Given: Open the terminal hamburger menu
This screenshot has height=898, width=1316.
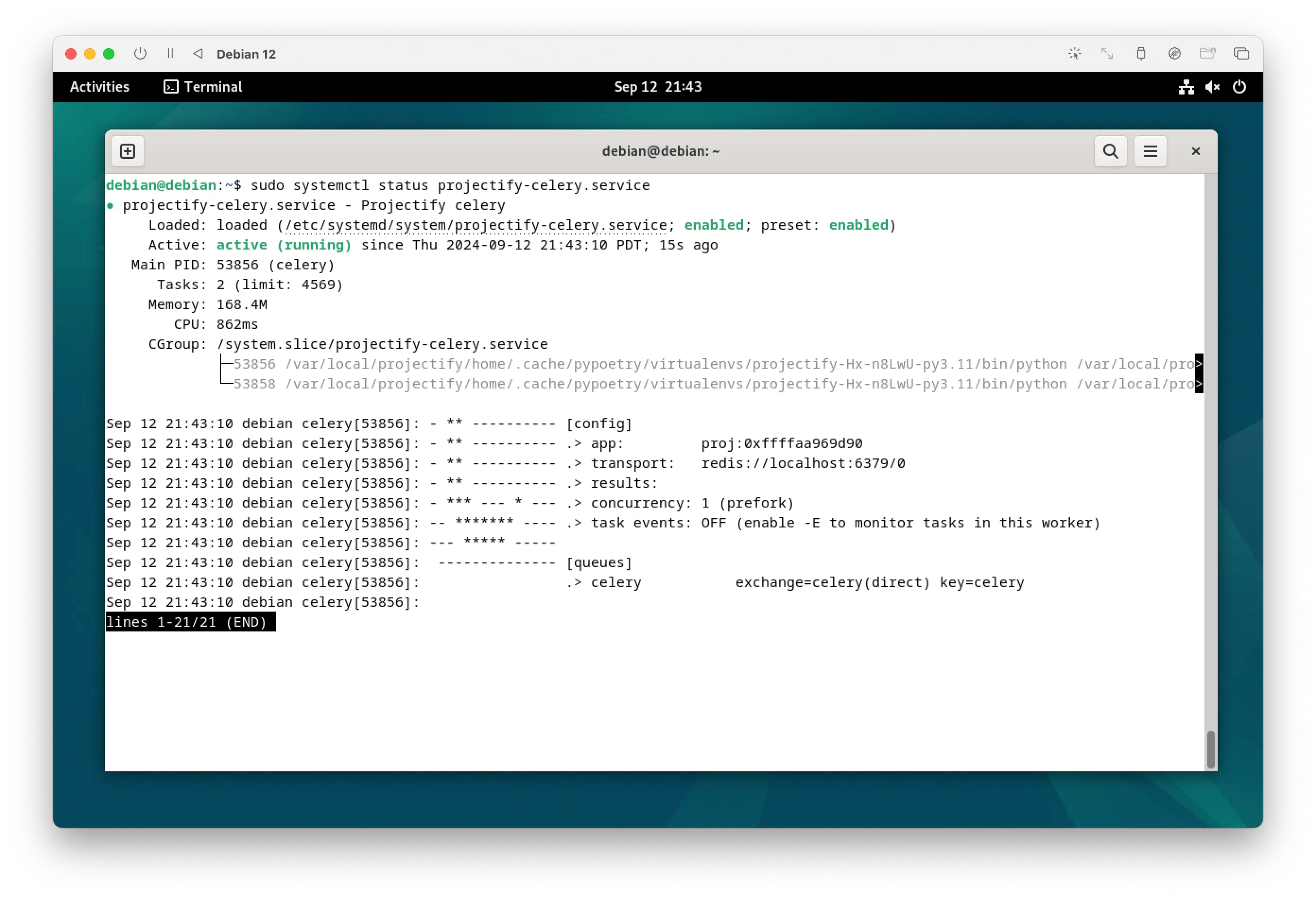Looking at the screenshot, I should tap(1150, 151).
